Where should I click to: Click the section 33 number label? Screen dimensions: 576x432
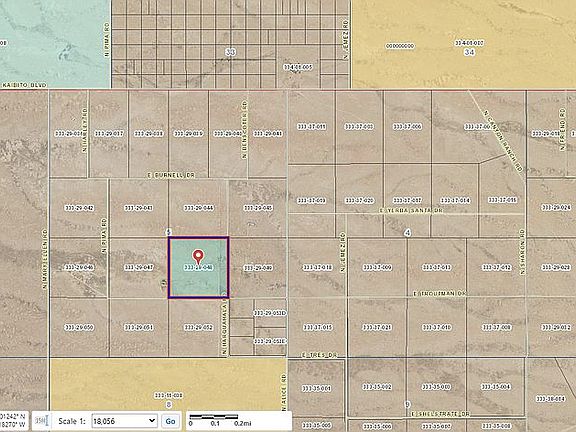[230, 52]
